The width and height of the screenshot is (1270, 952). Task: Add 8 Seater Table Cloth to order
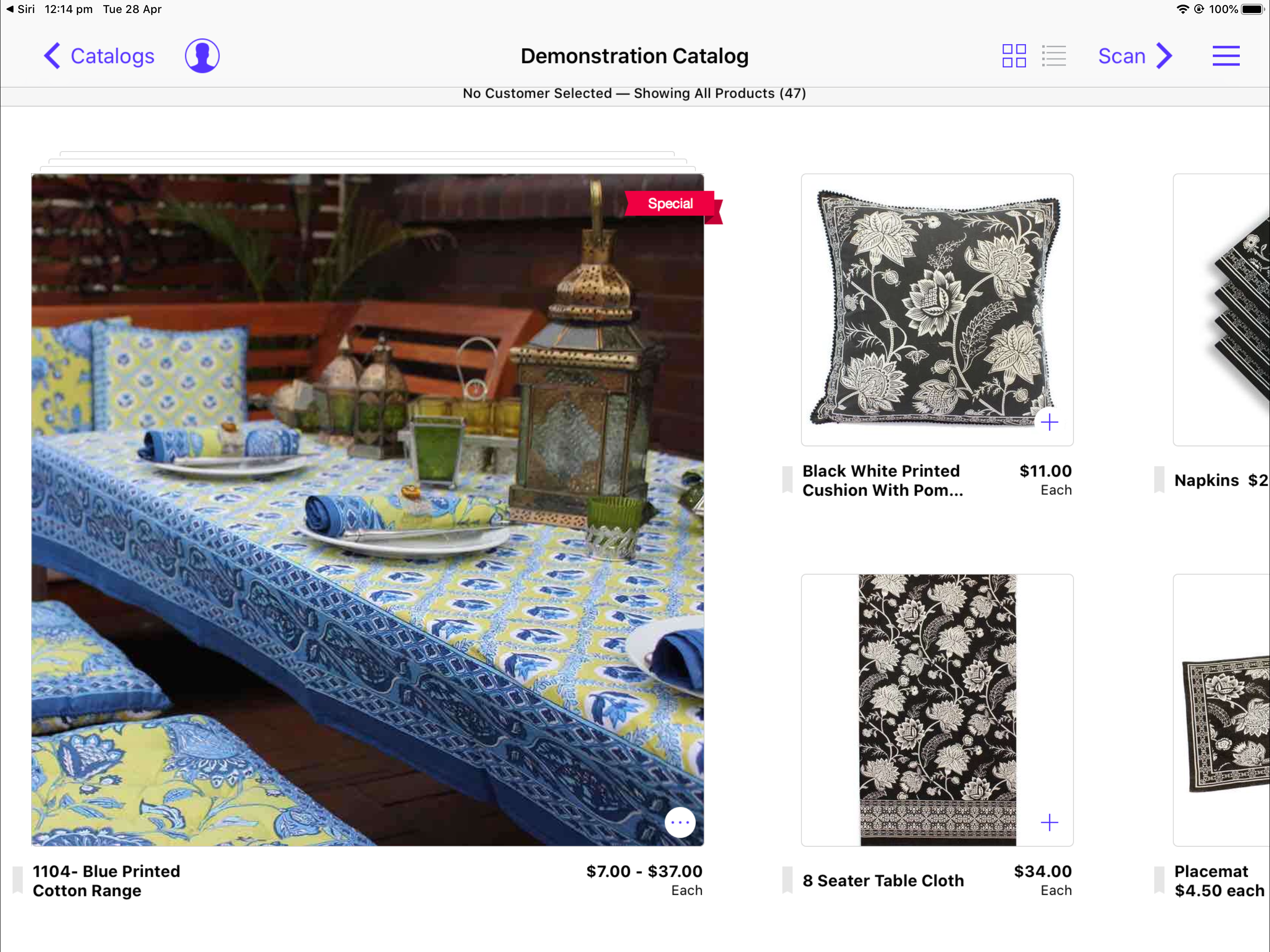1049,822
